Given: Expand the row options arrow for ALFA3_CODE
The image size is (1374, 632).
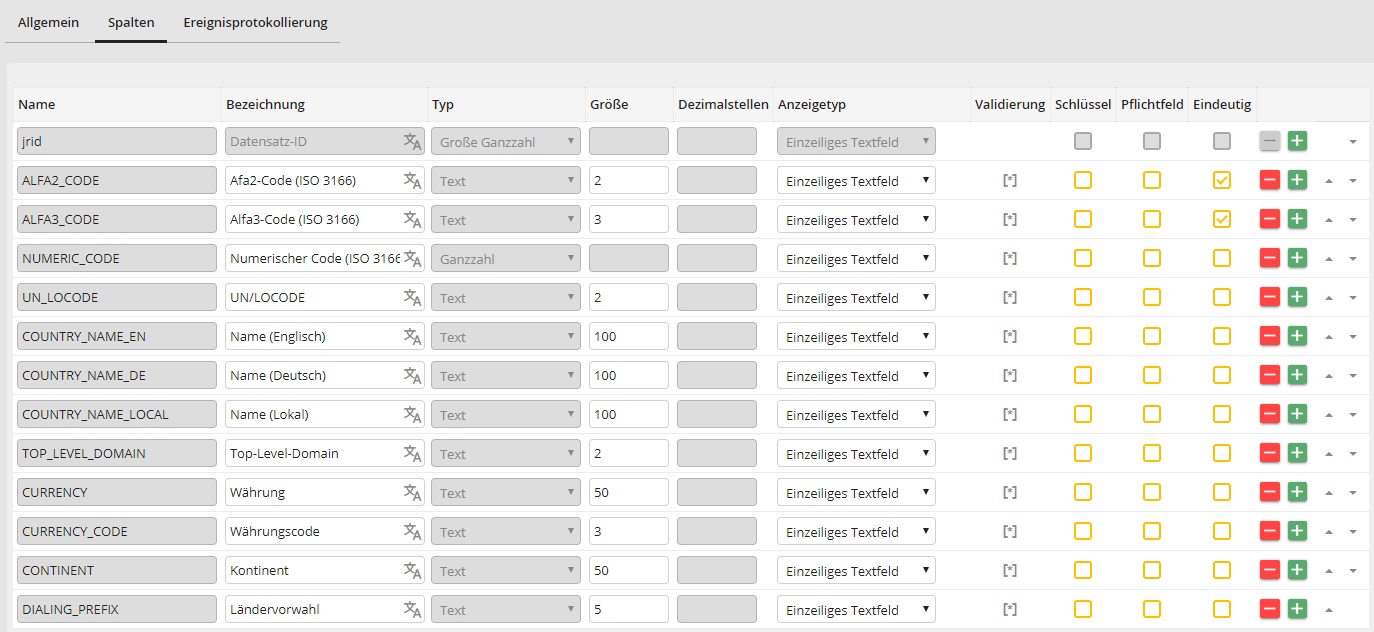Looking at the screenshot, I should (x=1353, y=219).
